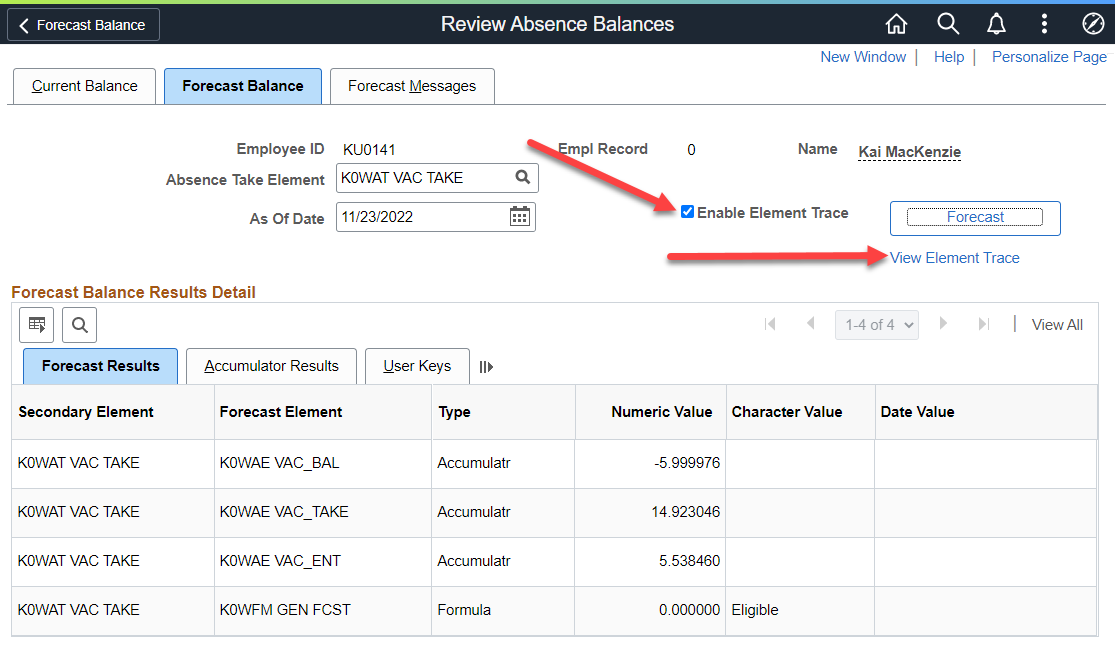Open the View Element Trace link
This screenshot has height=649, width=1115.
954,258
